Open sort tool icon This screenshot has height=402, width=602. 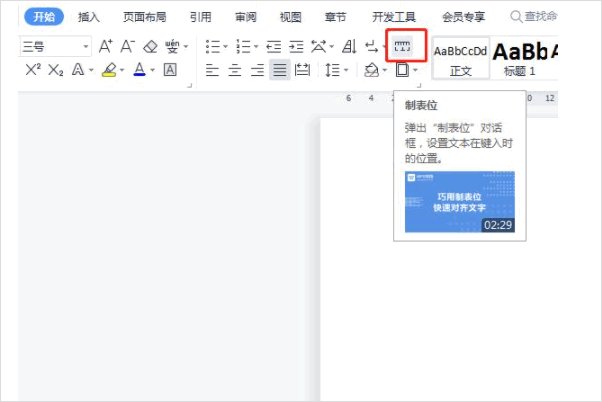coord(349,47)
